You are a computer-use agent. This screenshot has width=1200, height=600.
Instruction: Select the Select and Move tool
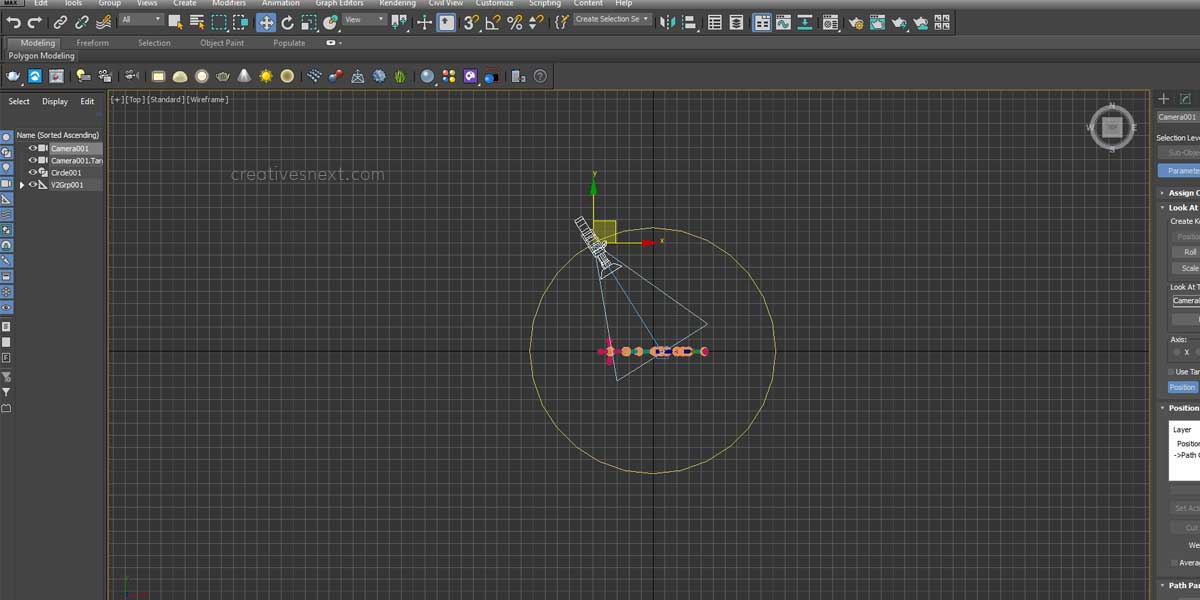(x=267, y=21)
